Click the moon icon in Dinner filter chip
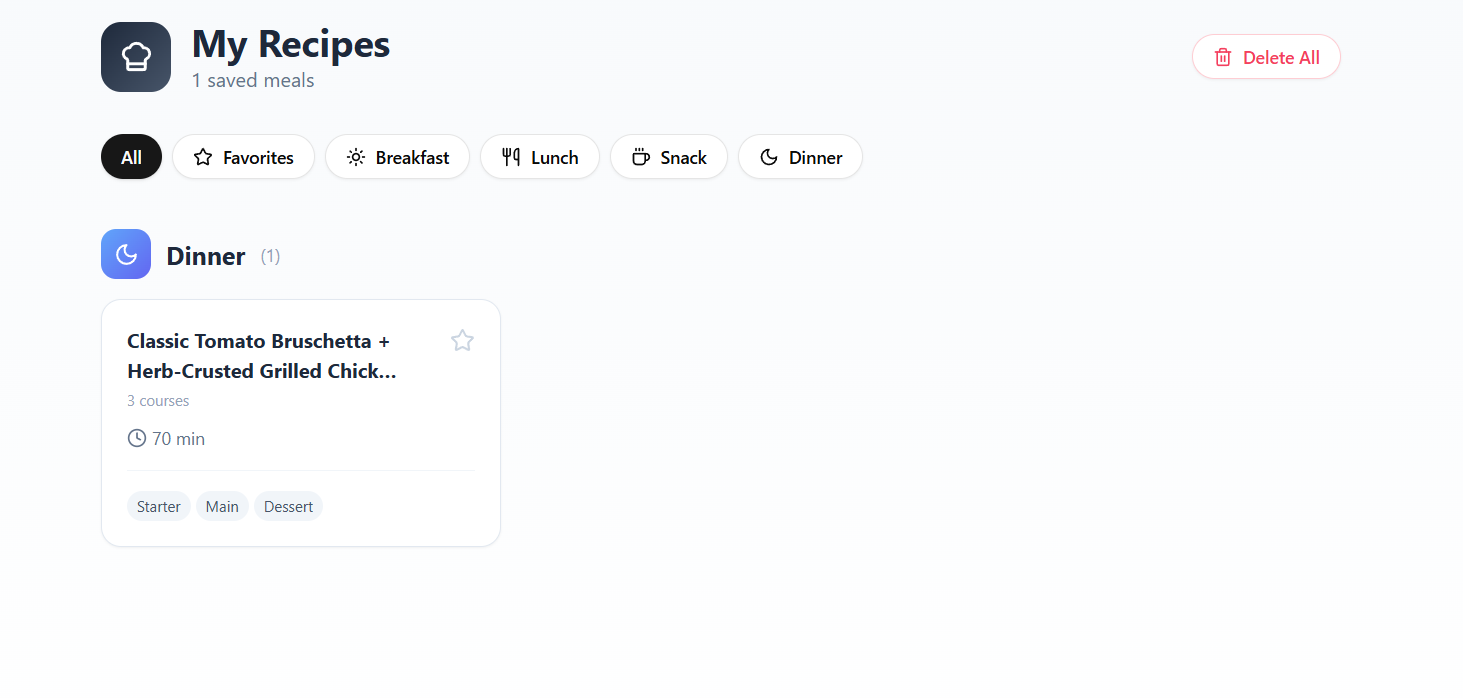The image size is (1463, 698). point(769,157)
